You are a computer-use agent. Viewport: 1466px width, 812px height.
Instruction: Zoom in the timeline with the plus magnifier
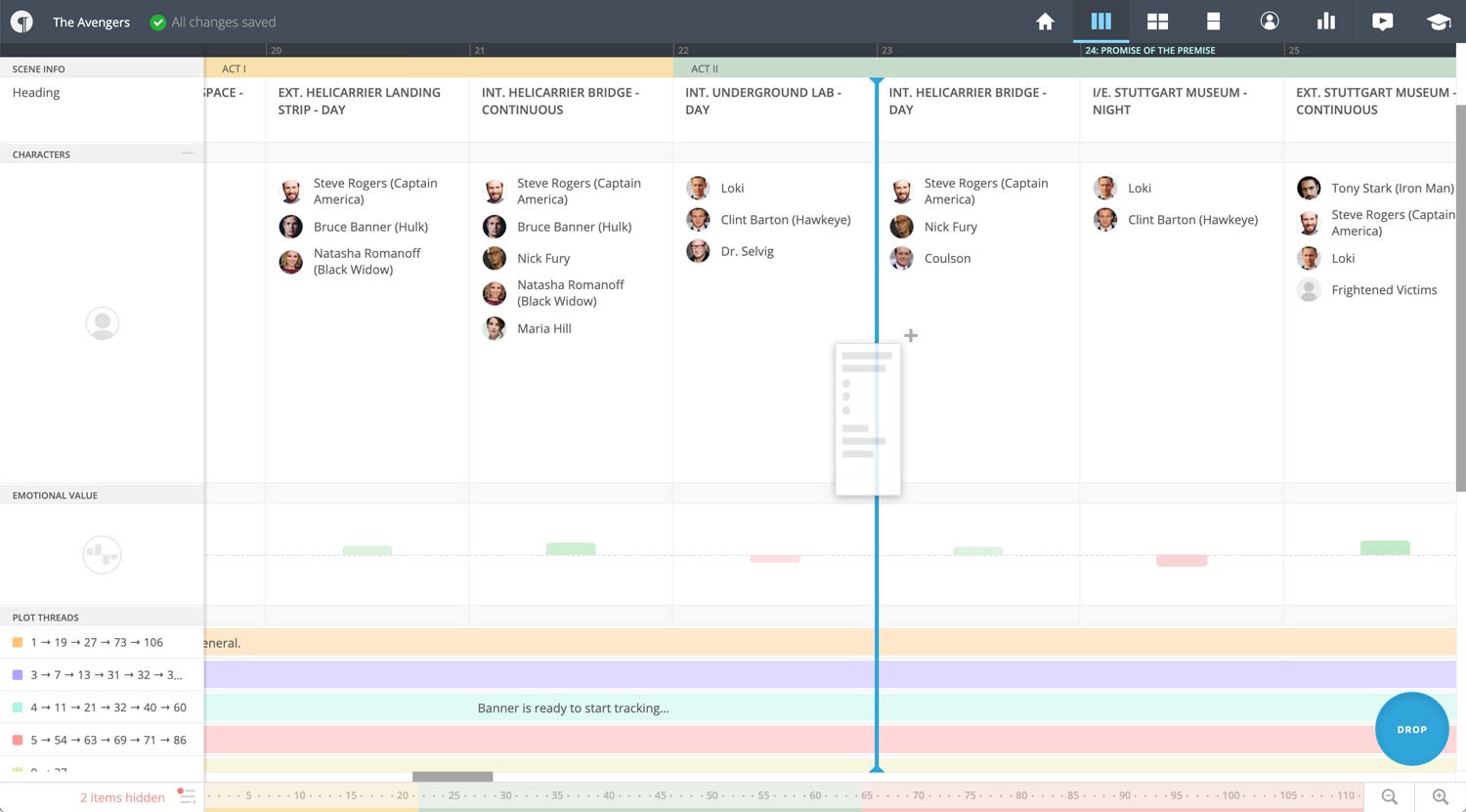coord(1440,797)
